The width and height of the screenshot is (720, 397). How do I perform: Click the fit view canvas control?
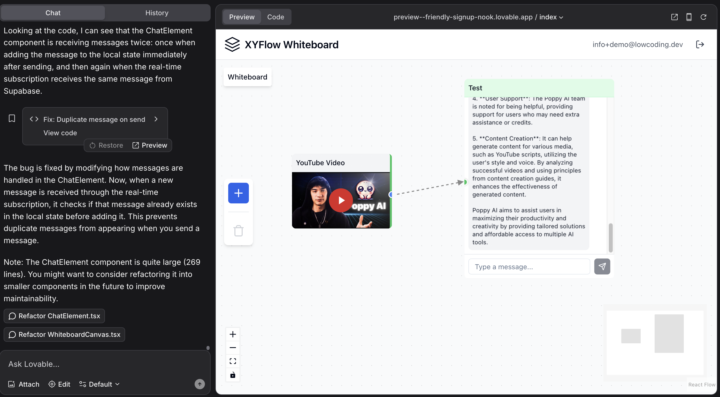(233, 361)
